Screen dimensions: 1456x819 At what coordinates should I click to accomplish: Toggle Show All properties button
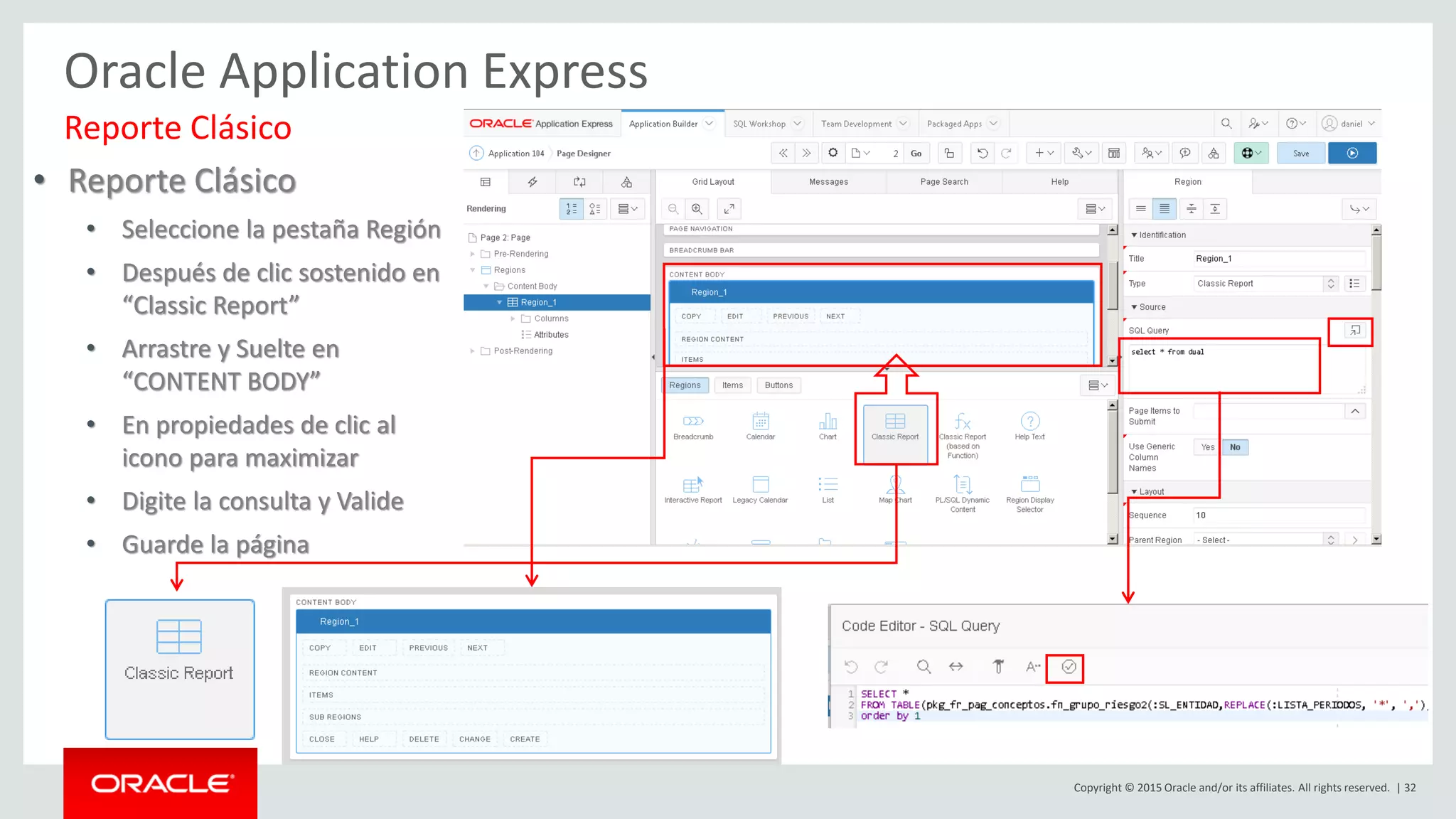(x=1165, y=209)
